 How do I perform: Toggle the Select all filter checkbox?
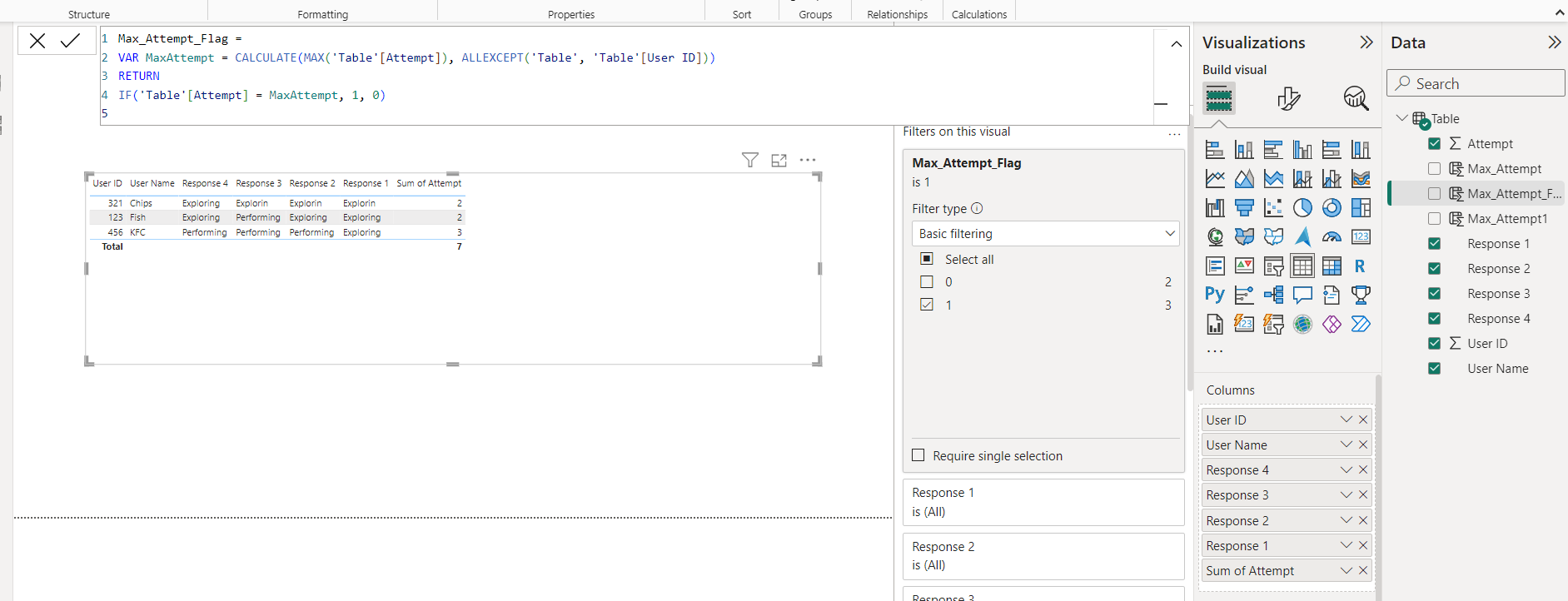point(927,259)
